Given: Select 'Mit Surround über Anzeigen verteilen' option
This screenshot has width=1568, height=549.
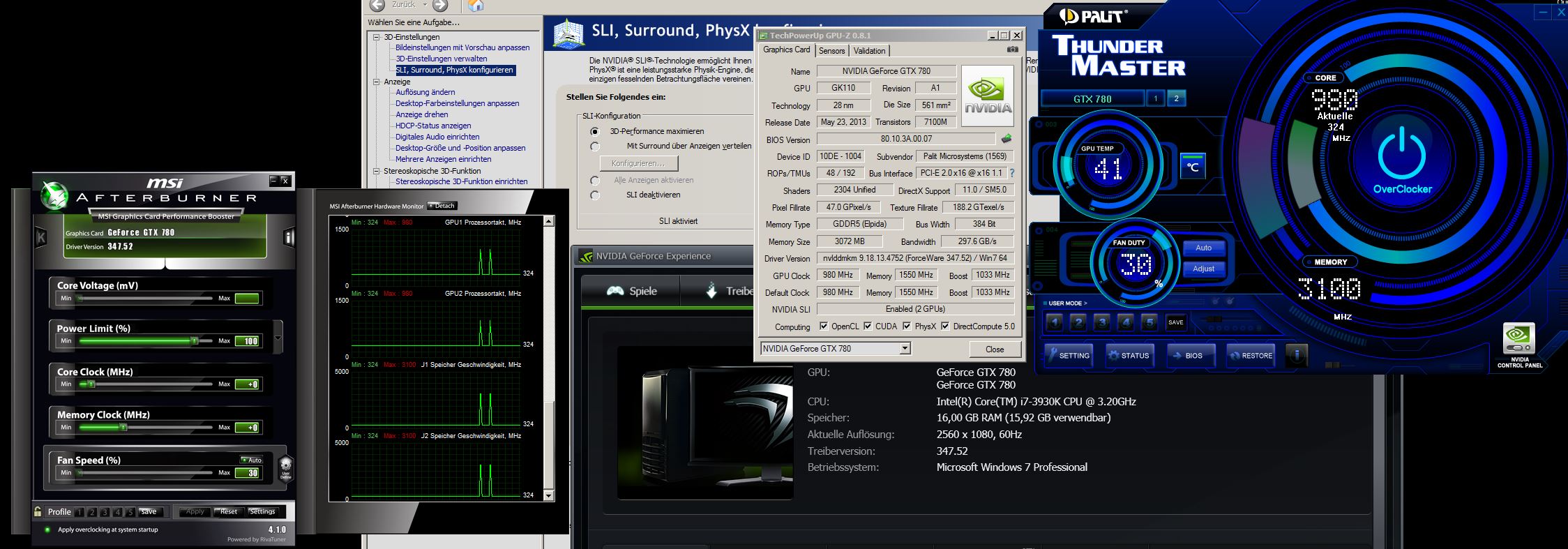Looking at the screenshot, I should click(594, 146).
